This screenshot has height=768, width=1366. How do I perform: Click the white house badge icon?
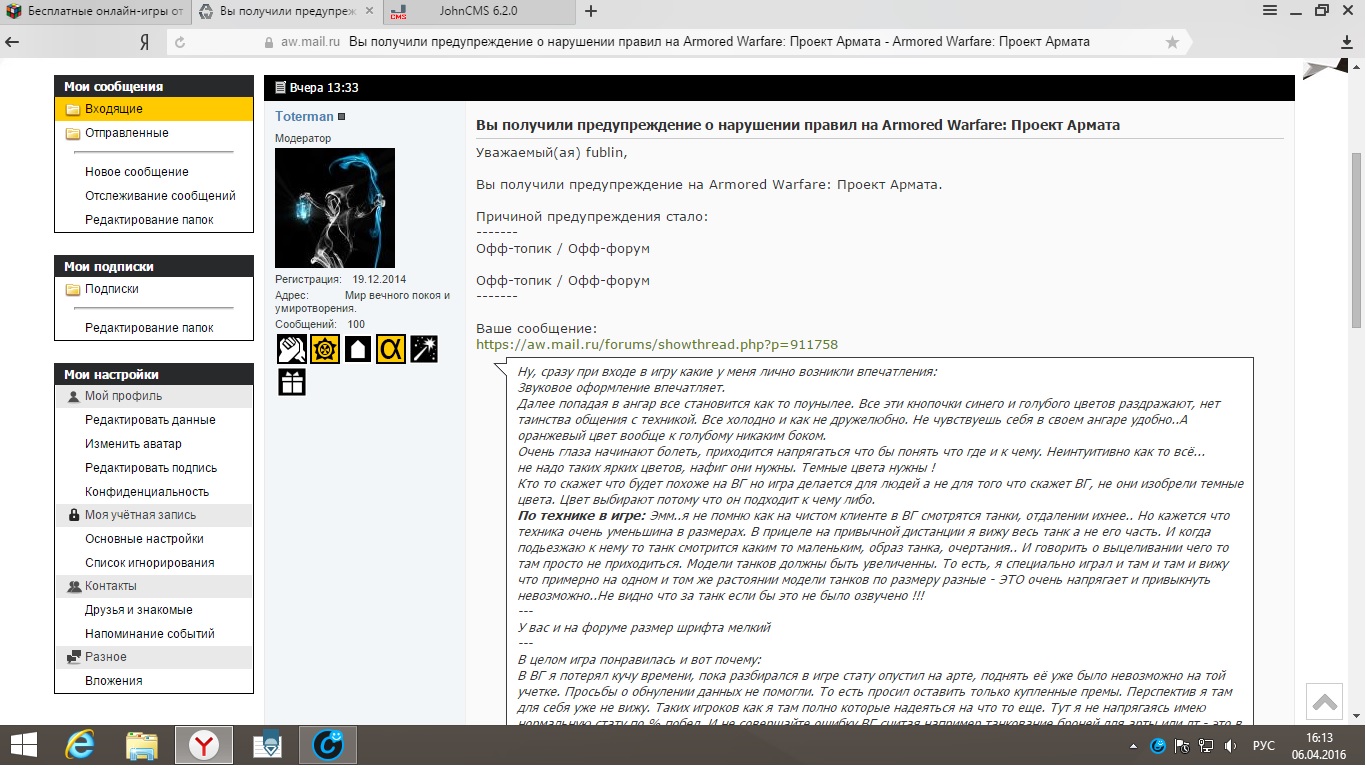358,348
